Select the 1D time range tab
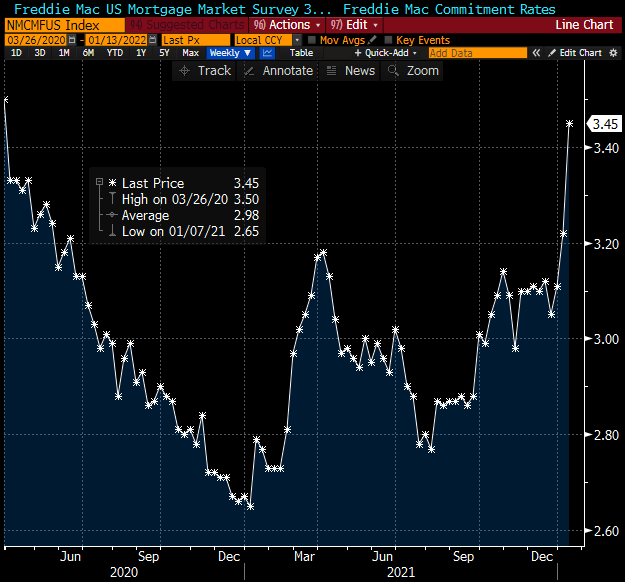This screenshot has width=625, height=582. point(16,53)
